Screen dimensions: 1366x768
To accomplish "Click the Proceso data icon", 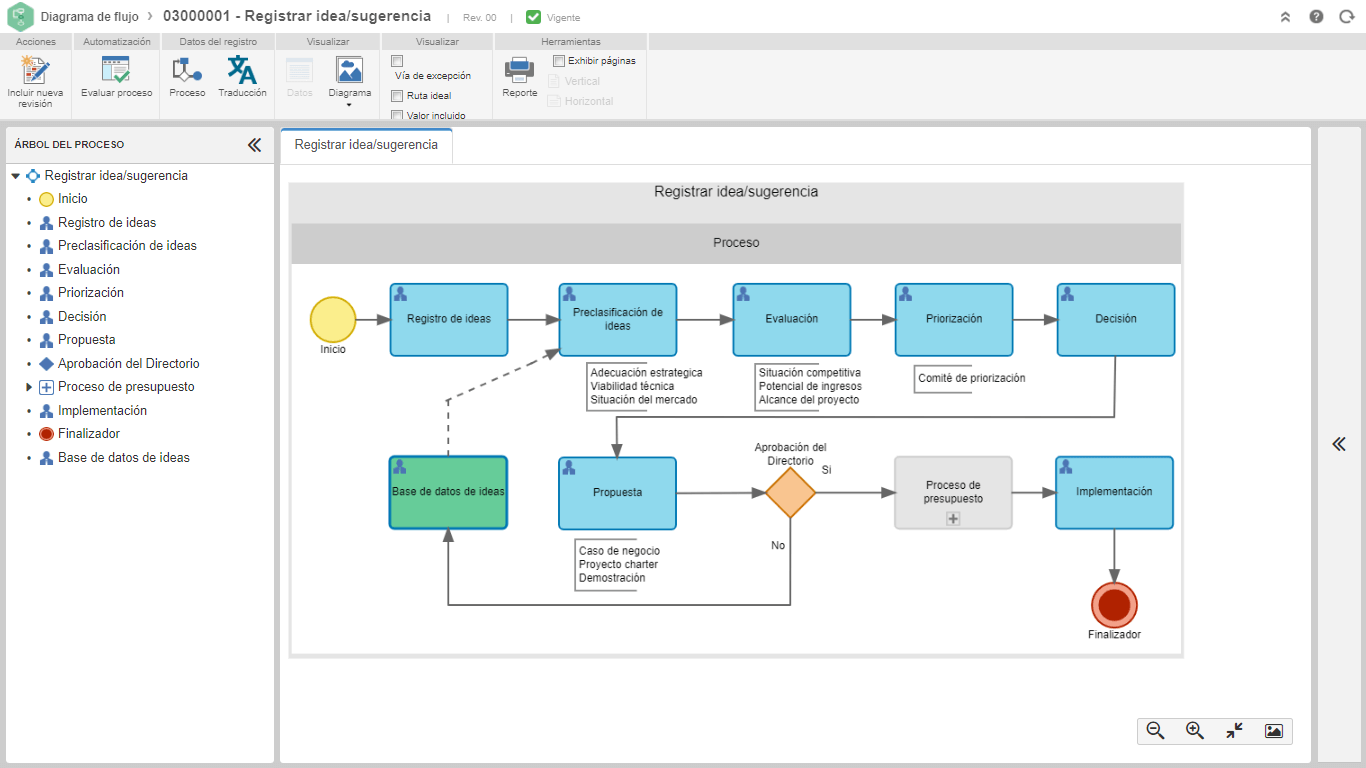I will pyautogui.click(x=187, y=70).
